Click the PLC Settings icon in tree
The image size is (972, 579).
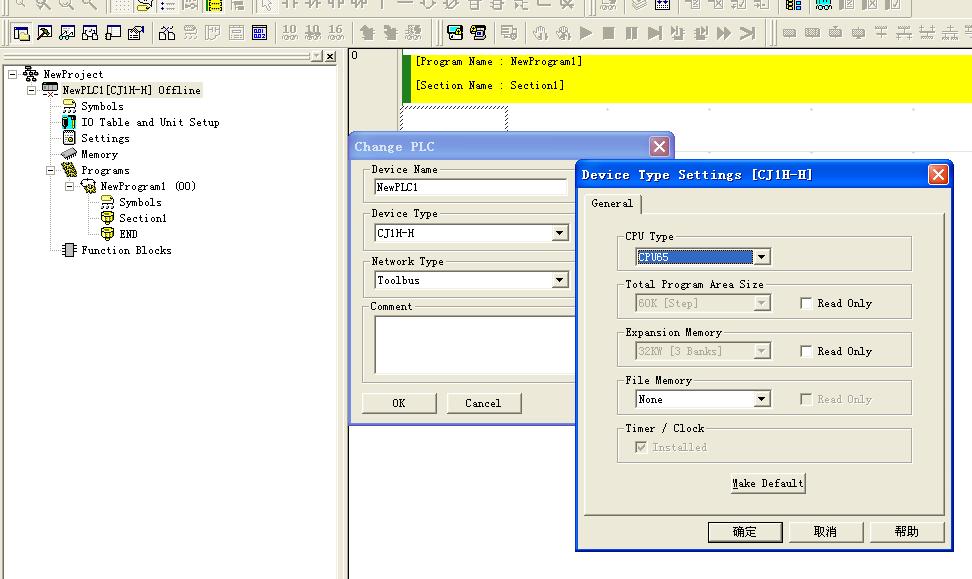point(69,138)
